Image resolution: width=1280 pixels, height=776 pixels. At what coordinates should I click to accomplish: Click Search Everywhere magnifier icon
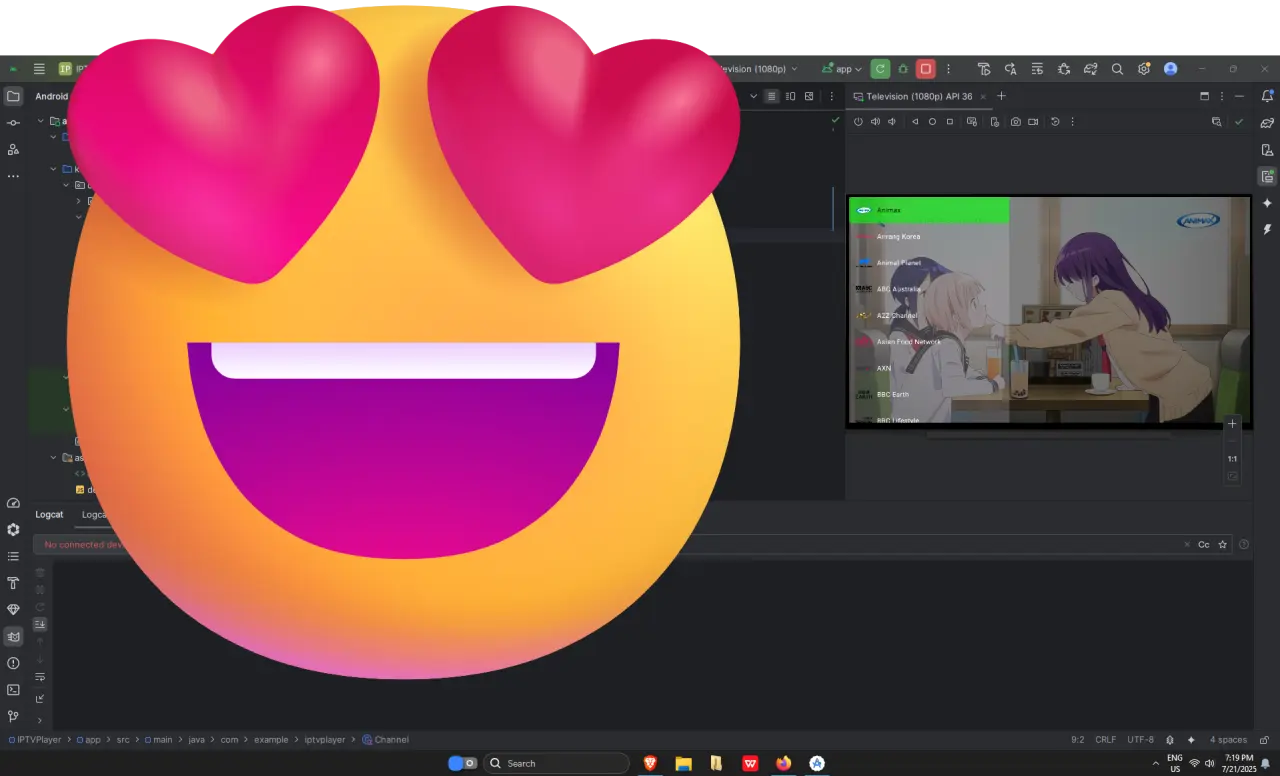point(1117,69)
